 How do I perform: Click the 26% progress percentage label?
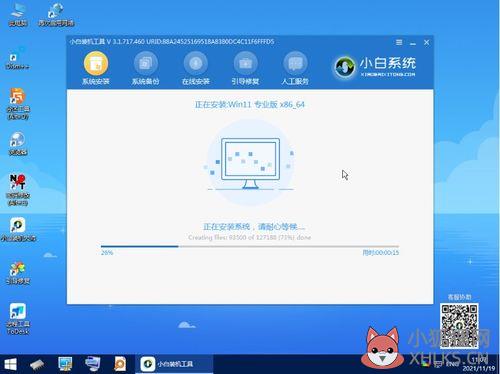tap(107, 253)
